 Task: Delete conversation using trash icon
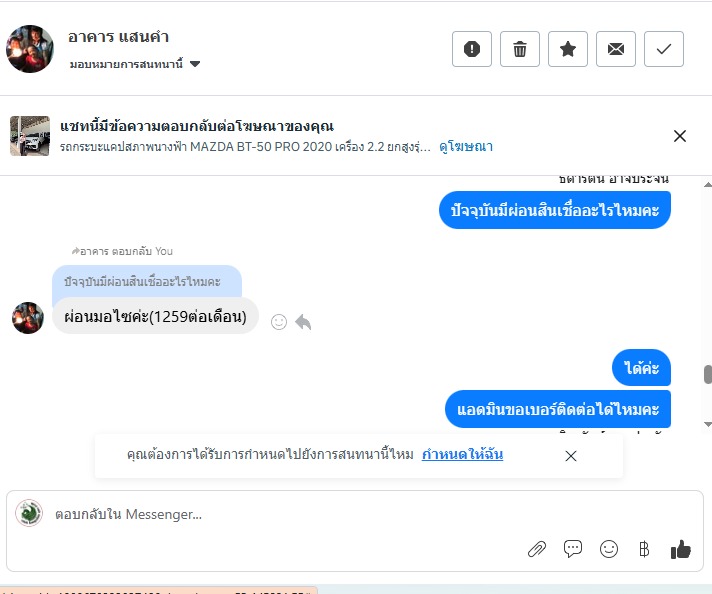[520, 49]
